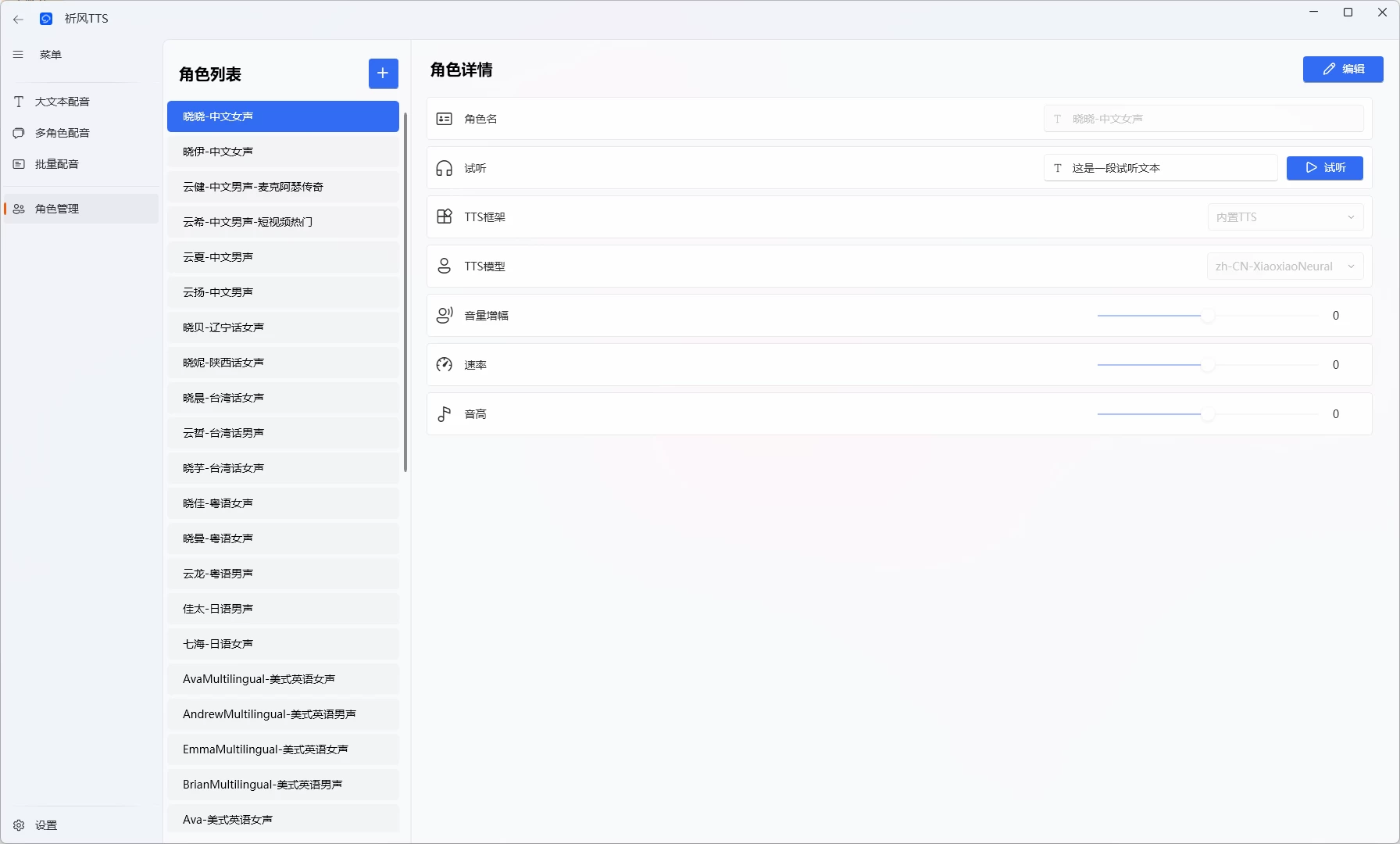This screenshot has height=844, width=1400.
Task: Click the headphones 试听 icon
Action: 445,168
